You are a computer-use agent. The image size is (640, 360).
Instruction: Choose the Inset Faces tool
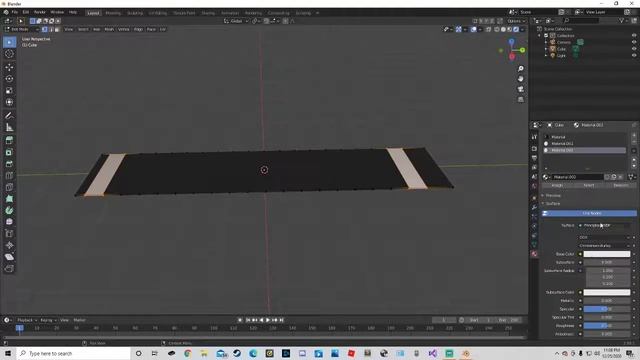pos(9,152)
